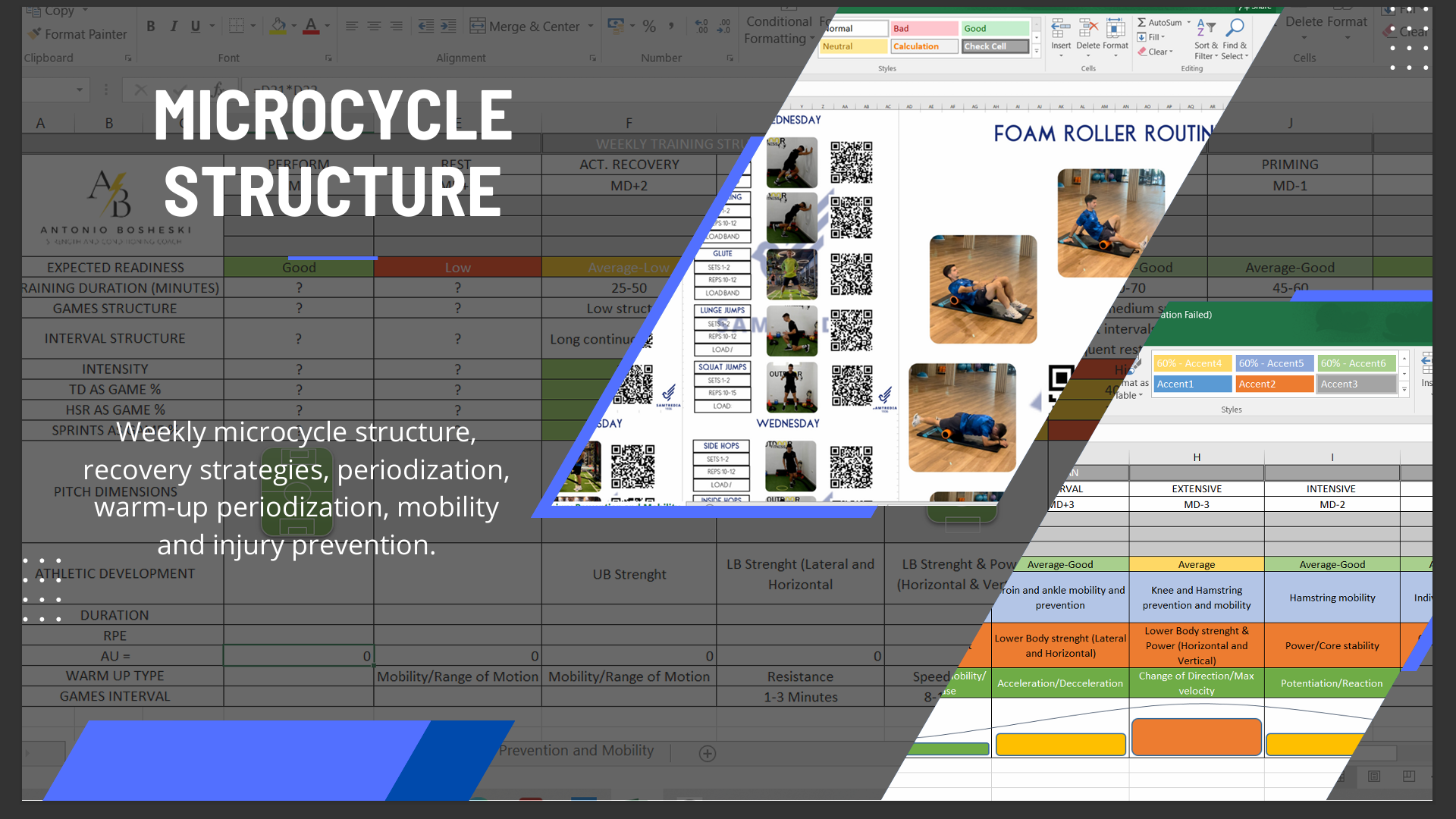Toggle Italic formatting in Font group
The width and height of the screenshot is (1456, 819).
(174, 27)
